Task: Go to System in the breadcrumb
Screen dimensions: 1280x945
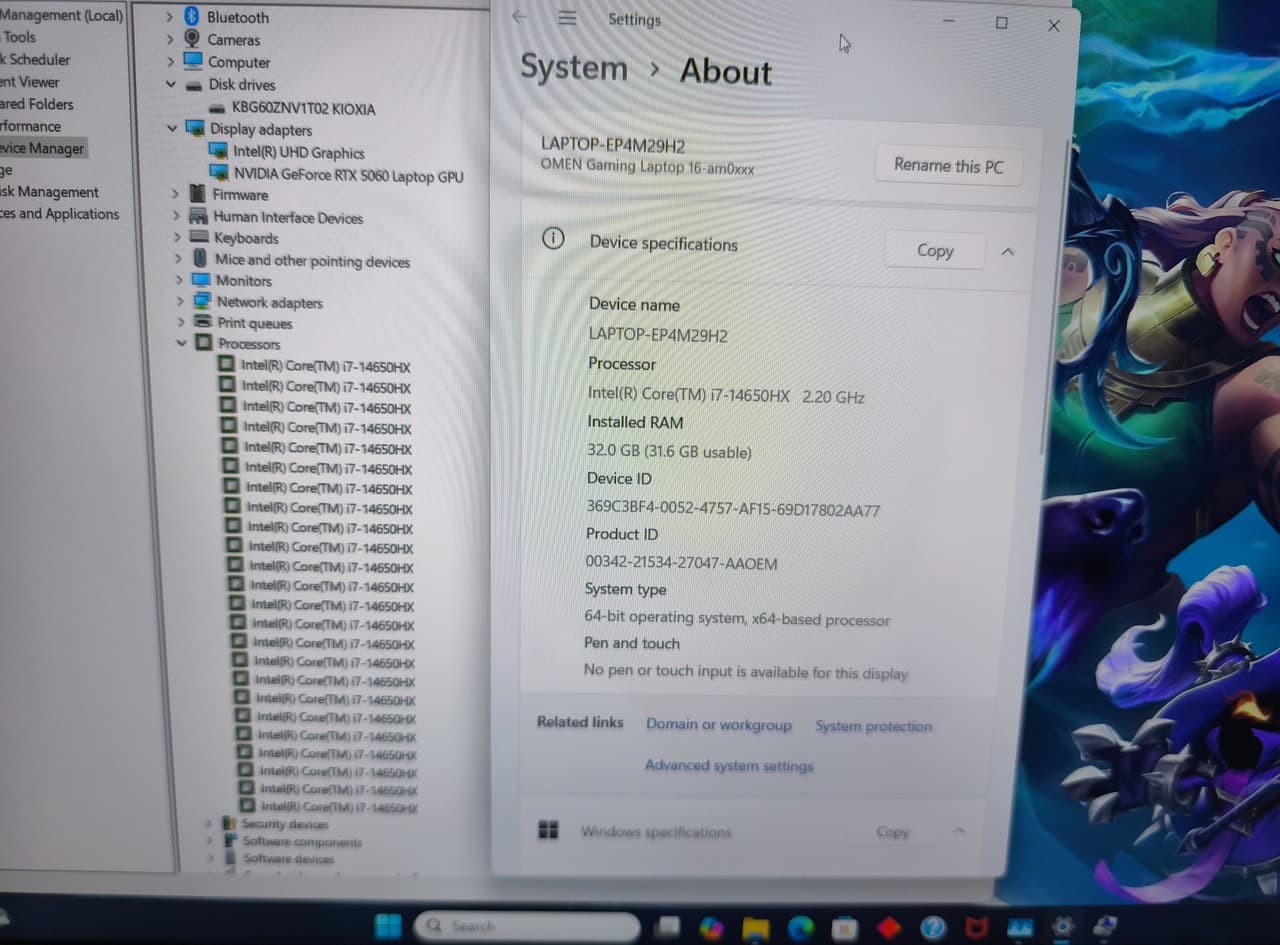Action: point(574,68)
